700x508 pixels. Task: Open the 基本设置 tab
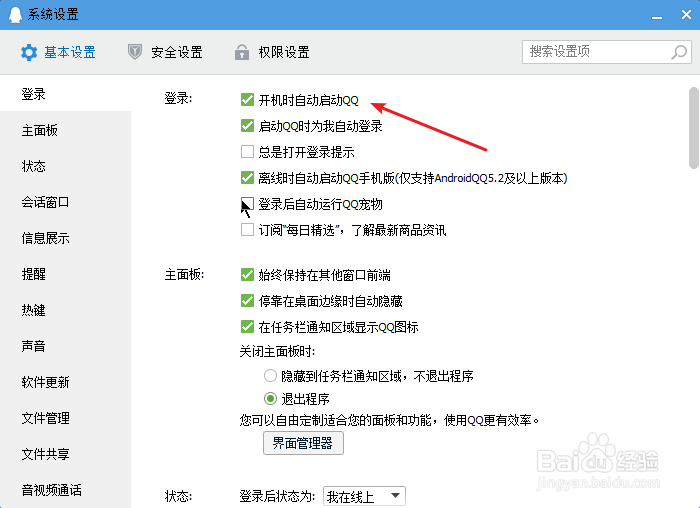(x=58, y=52)
